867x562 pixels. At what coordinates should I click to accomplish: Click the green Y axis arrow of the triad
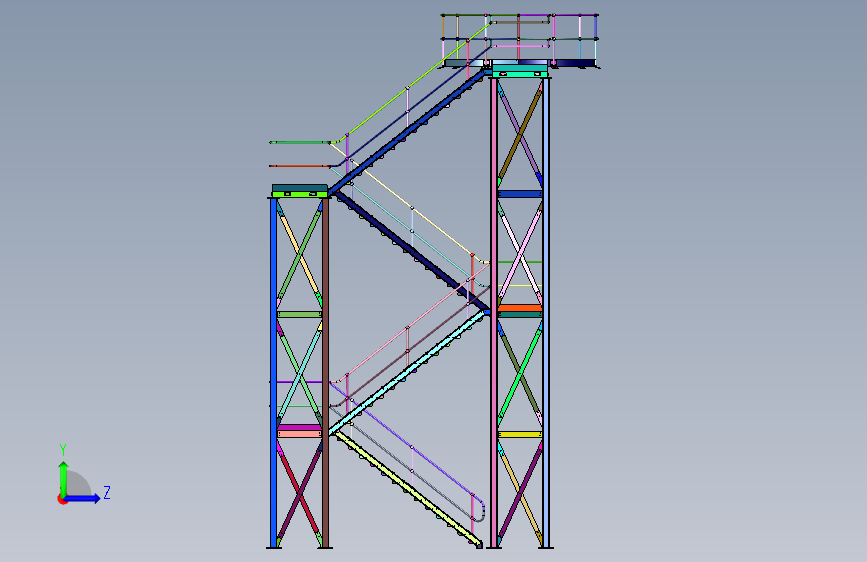(x=63, y=478)
